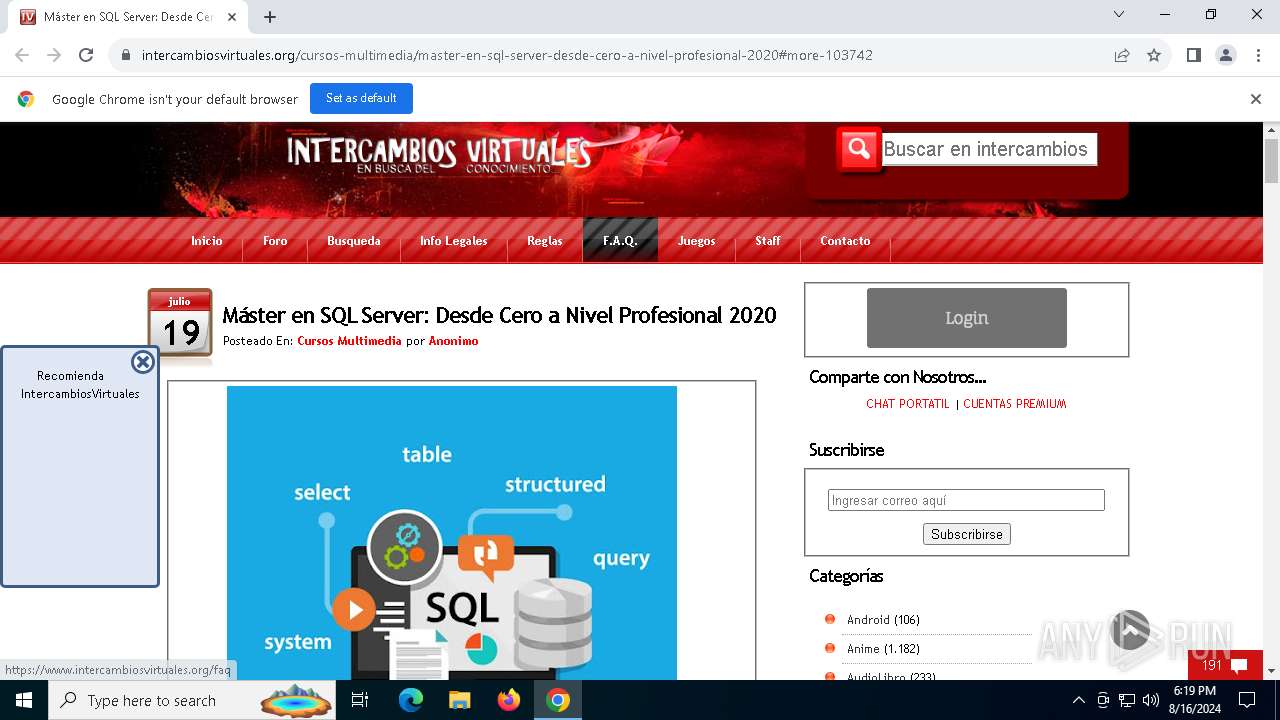The width and height of the screenshot is (1280, 720).
Task: Click the article title Máster en SQL Server
Action: point(499,315)
